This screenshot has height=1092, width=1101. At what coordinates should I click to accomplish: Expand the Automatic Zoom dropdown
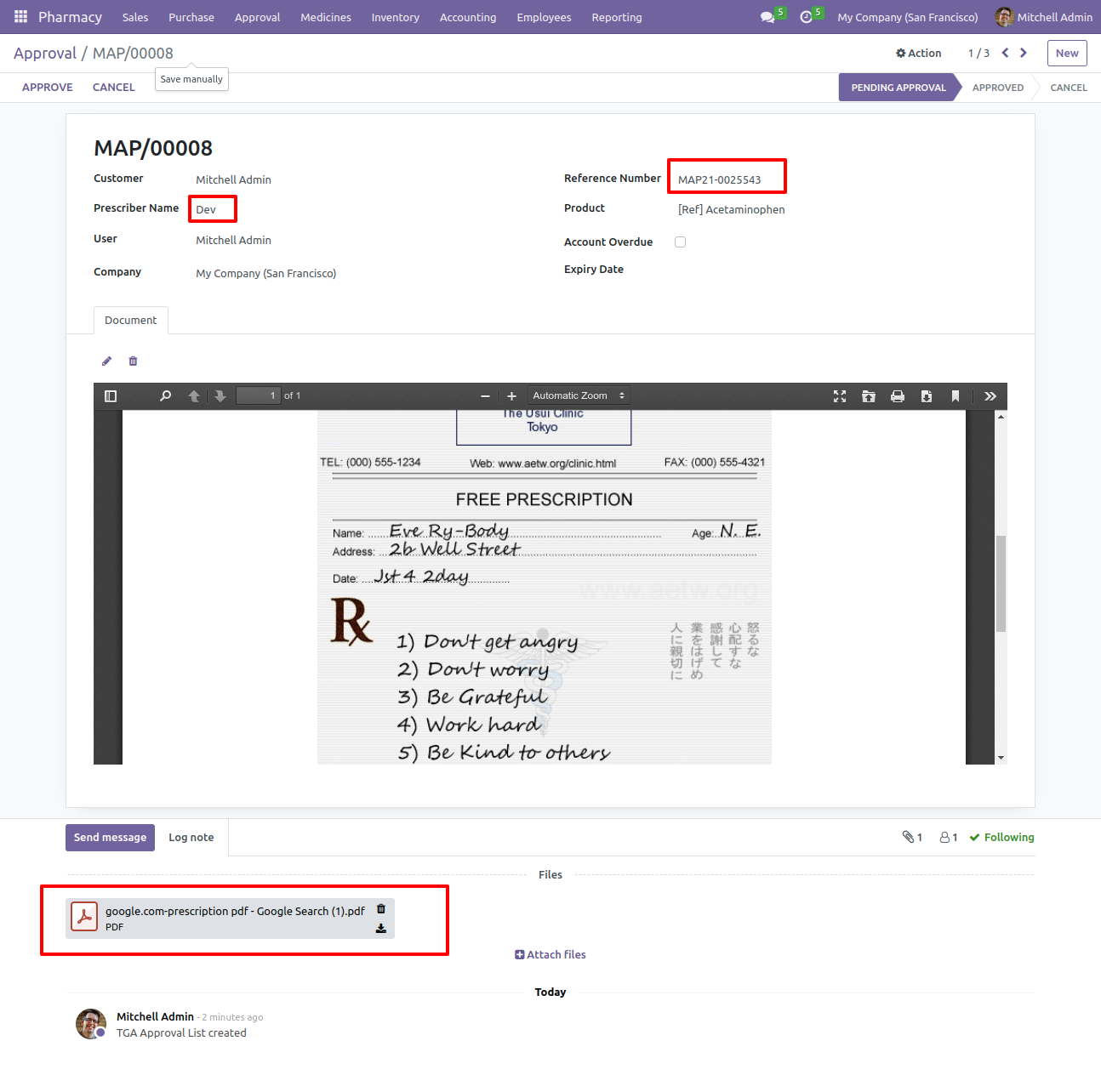[x=579, y=396]
